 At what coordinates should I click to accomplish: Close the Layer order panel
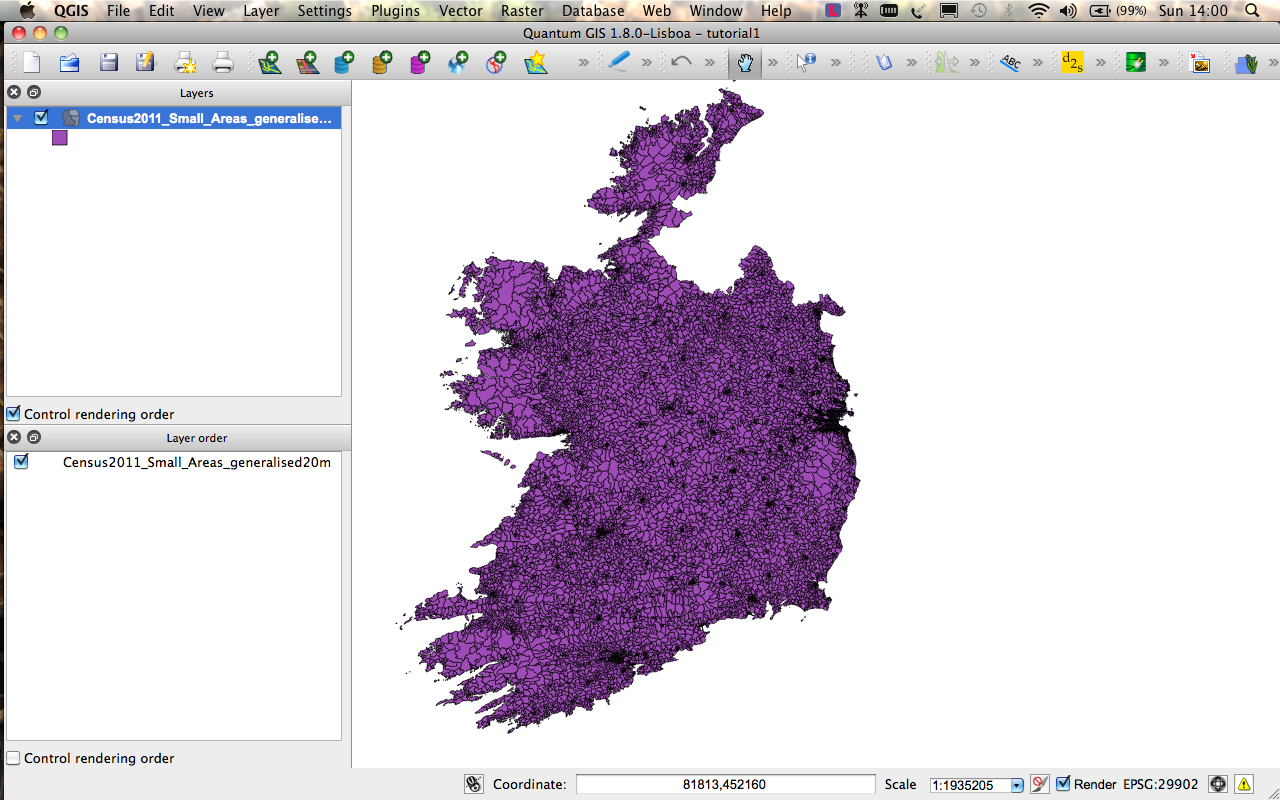14,437
